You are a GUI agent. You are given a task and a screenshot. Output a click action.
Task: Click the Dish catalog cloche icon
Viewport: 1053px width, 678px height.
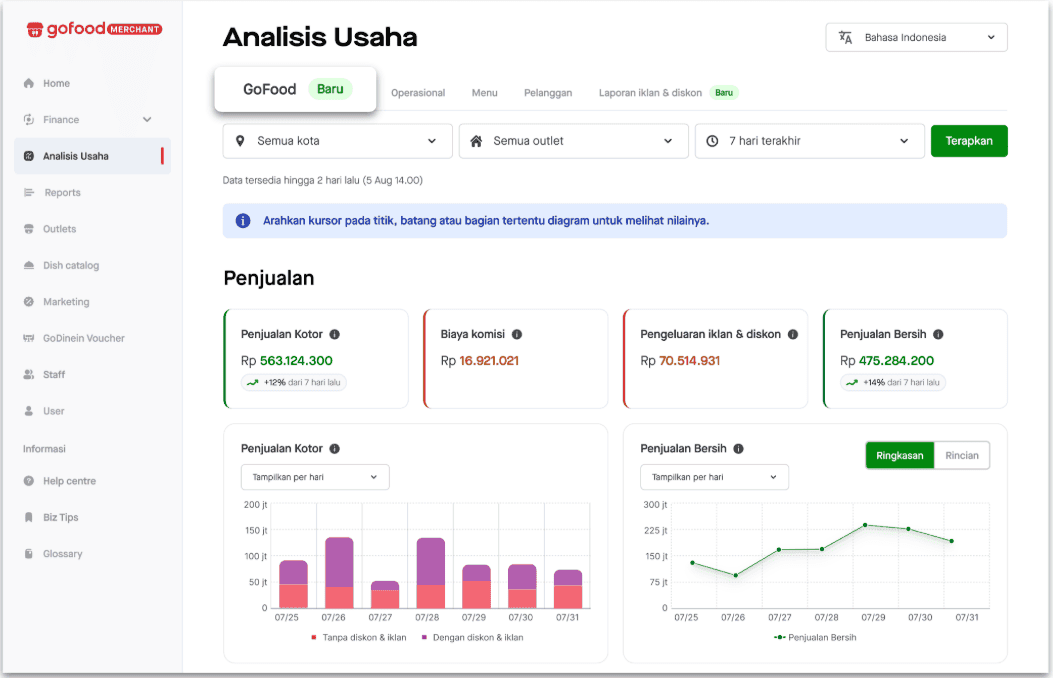coord(28,265)
